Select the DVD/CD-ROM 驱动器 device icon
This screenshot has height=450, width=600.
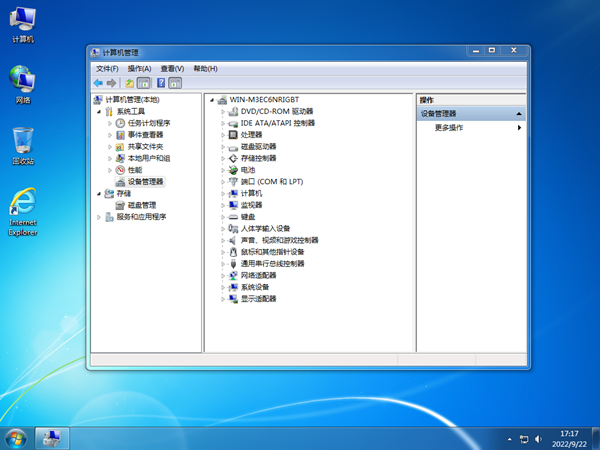pyautogui.click(x=233, y=111)
